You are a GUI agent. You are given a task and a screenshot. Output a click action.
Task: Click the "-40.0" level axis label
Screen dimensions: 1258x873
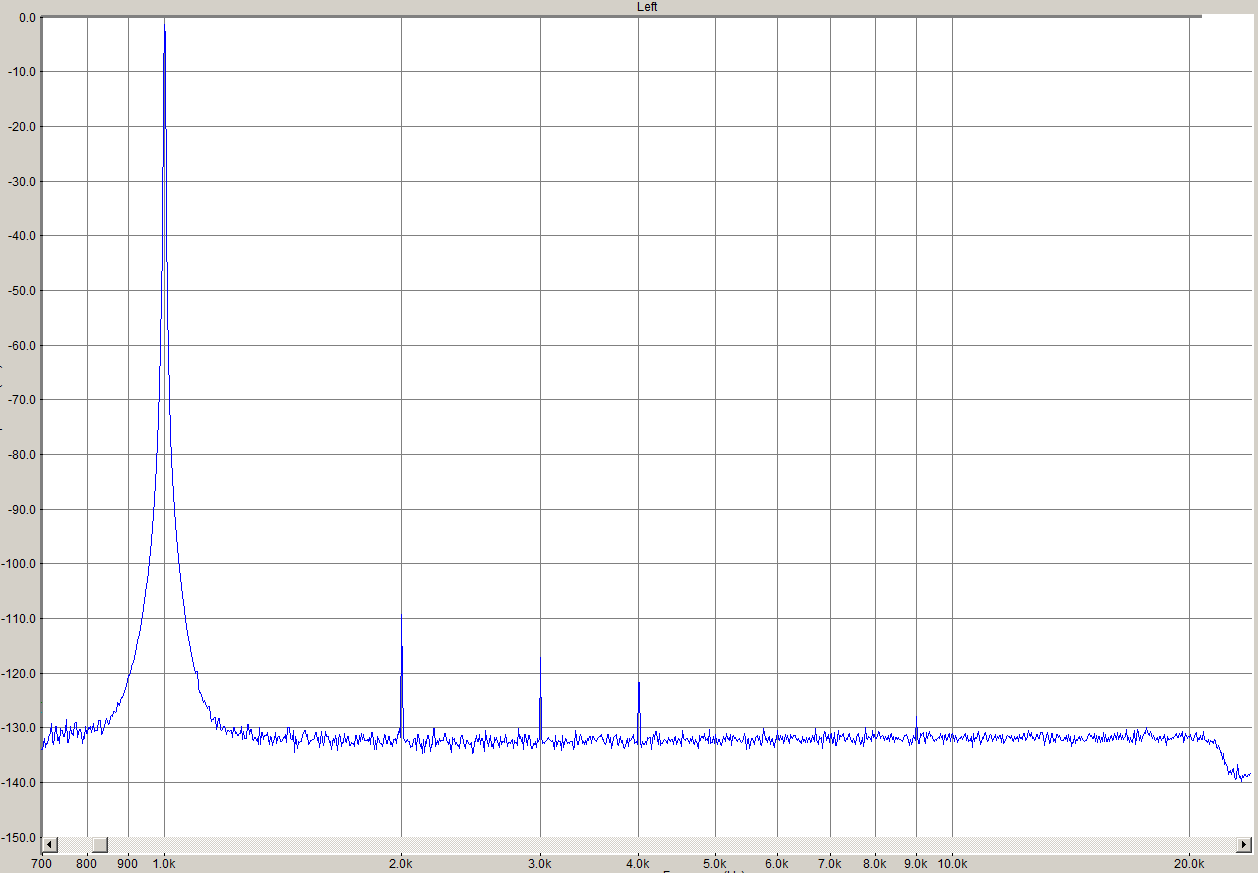tap(22, 235)
